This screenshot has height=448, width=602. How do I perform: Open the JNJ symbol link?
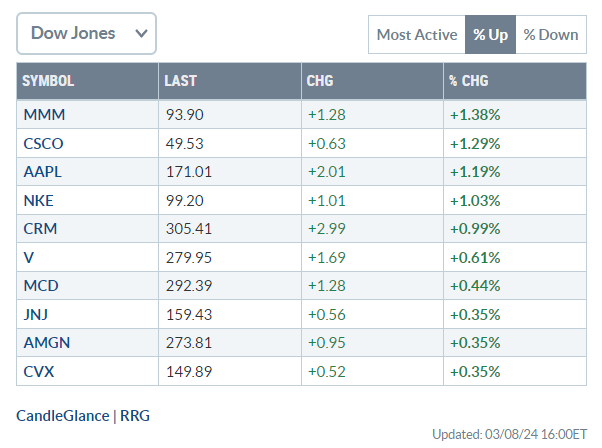(36, 314)
